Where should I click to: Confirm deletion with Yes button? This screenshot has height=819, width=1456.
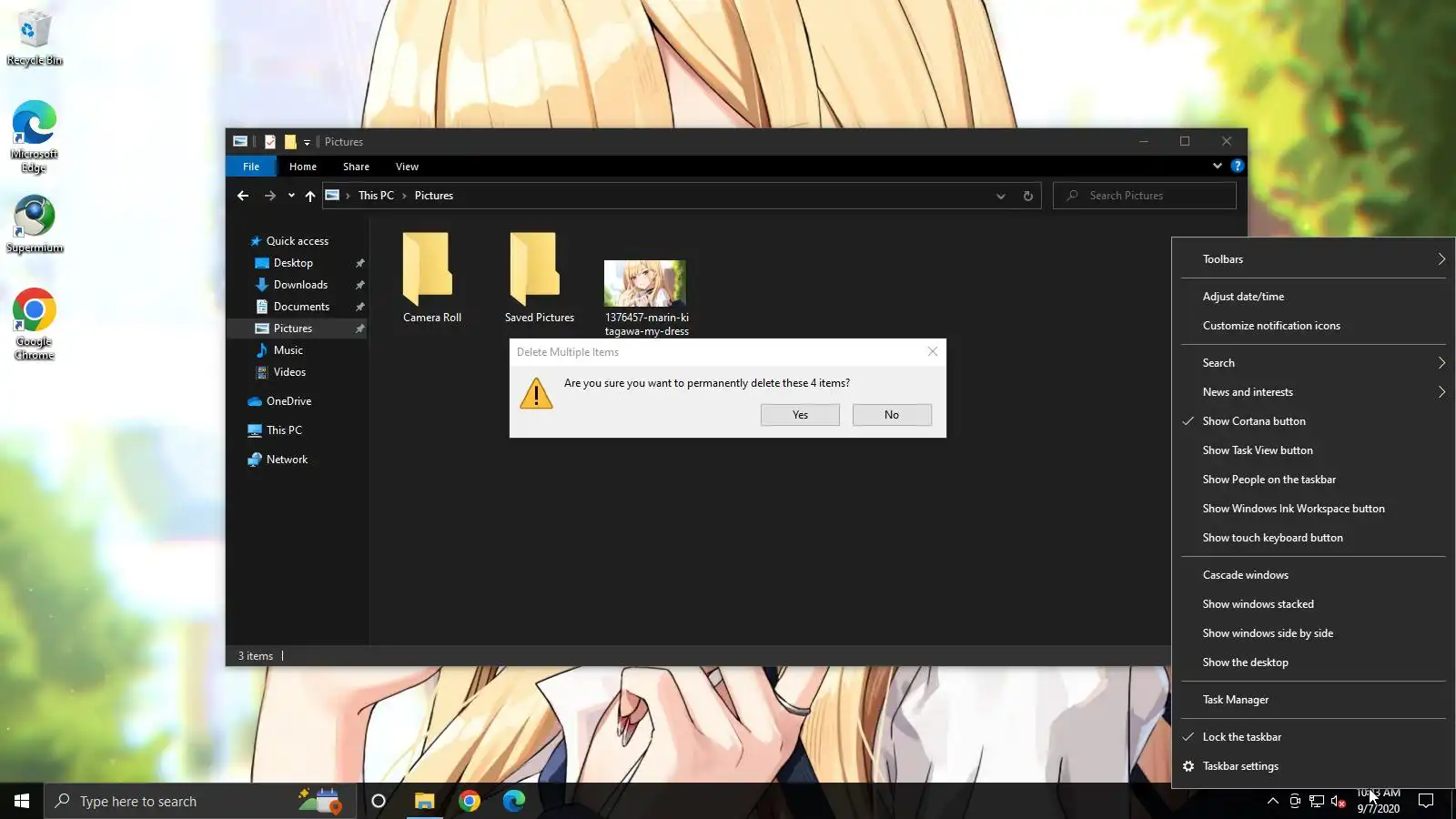(x=800, y=415)
